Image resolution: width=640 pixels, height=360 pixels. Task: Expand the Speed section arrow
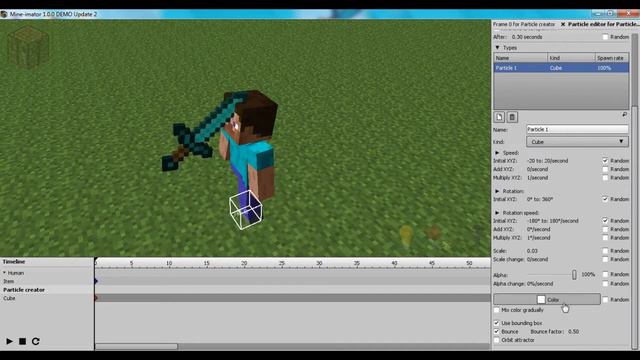point(497,153)
